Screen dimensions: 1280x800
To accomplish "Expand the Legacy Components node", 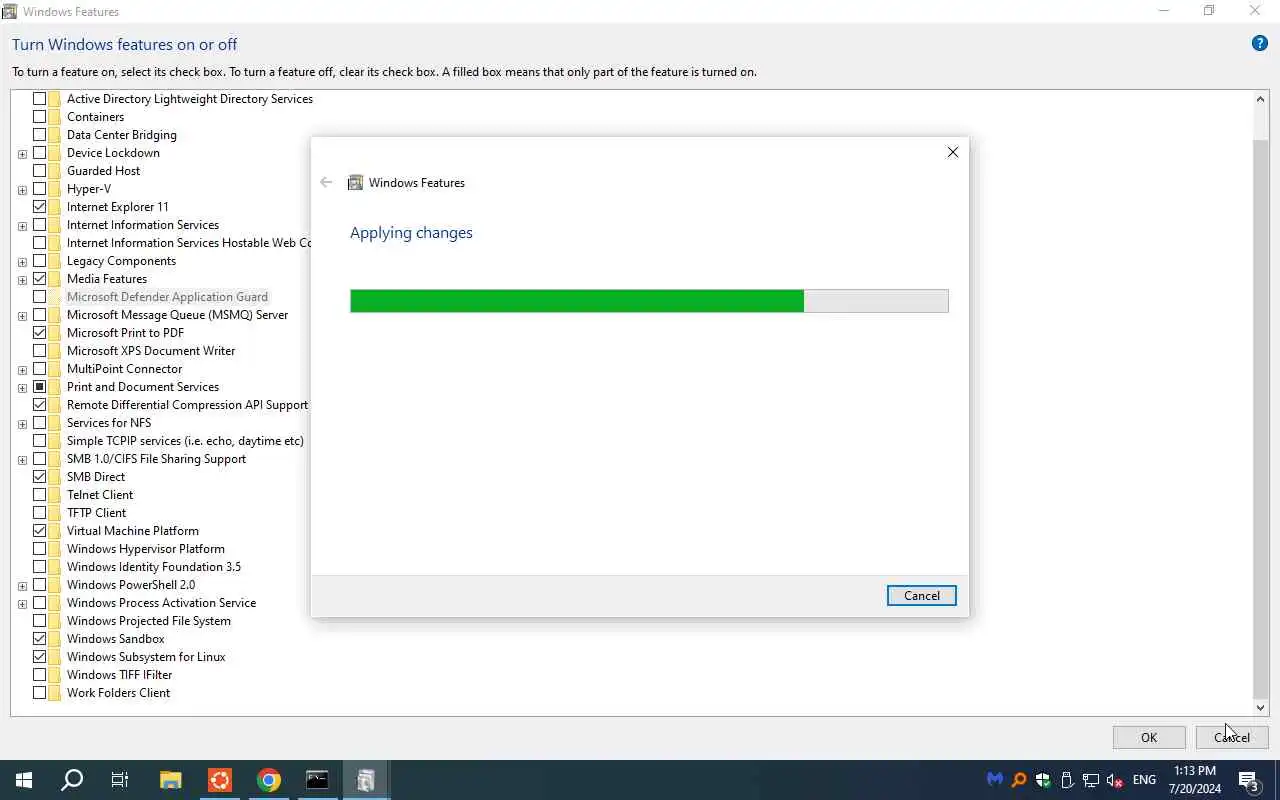I will [x=22, y=262].
